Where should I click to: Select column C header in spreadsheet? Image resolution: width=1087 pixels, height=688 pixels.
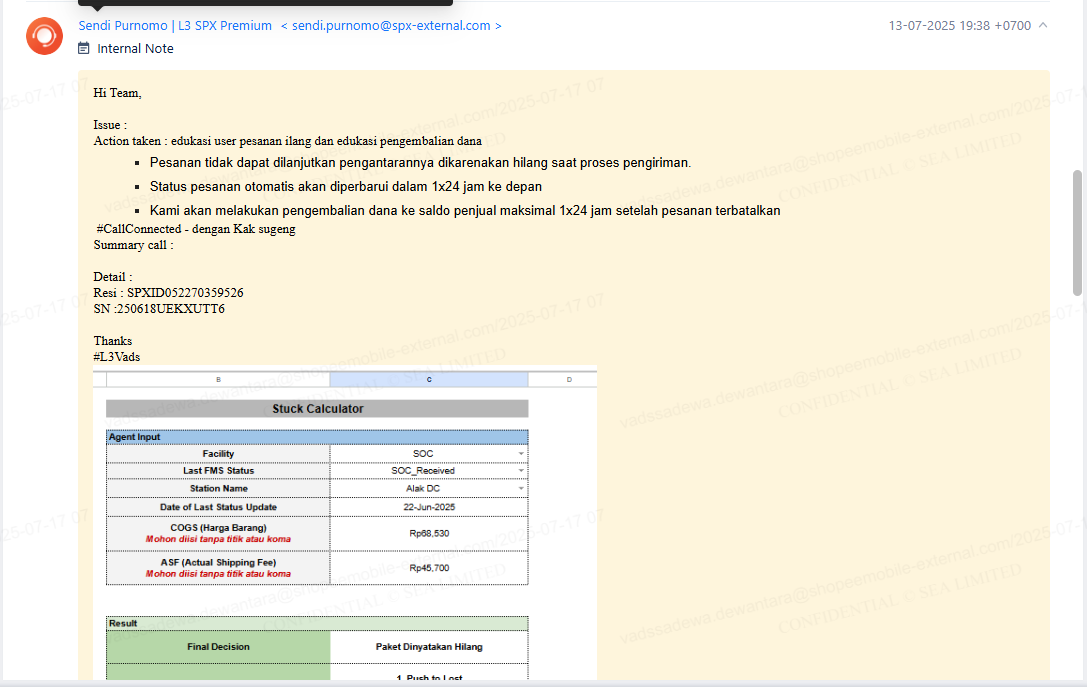click(429, 379)
